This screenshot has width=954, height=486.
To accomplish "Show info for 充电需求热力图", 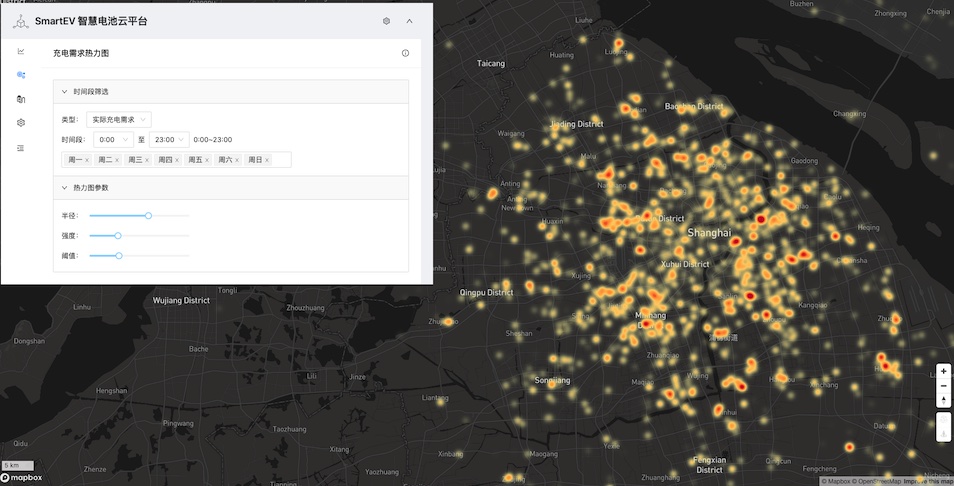I will (x=405, y=53).
